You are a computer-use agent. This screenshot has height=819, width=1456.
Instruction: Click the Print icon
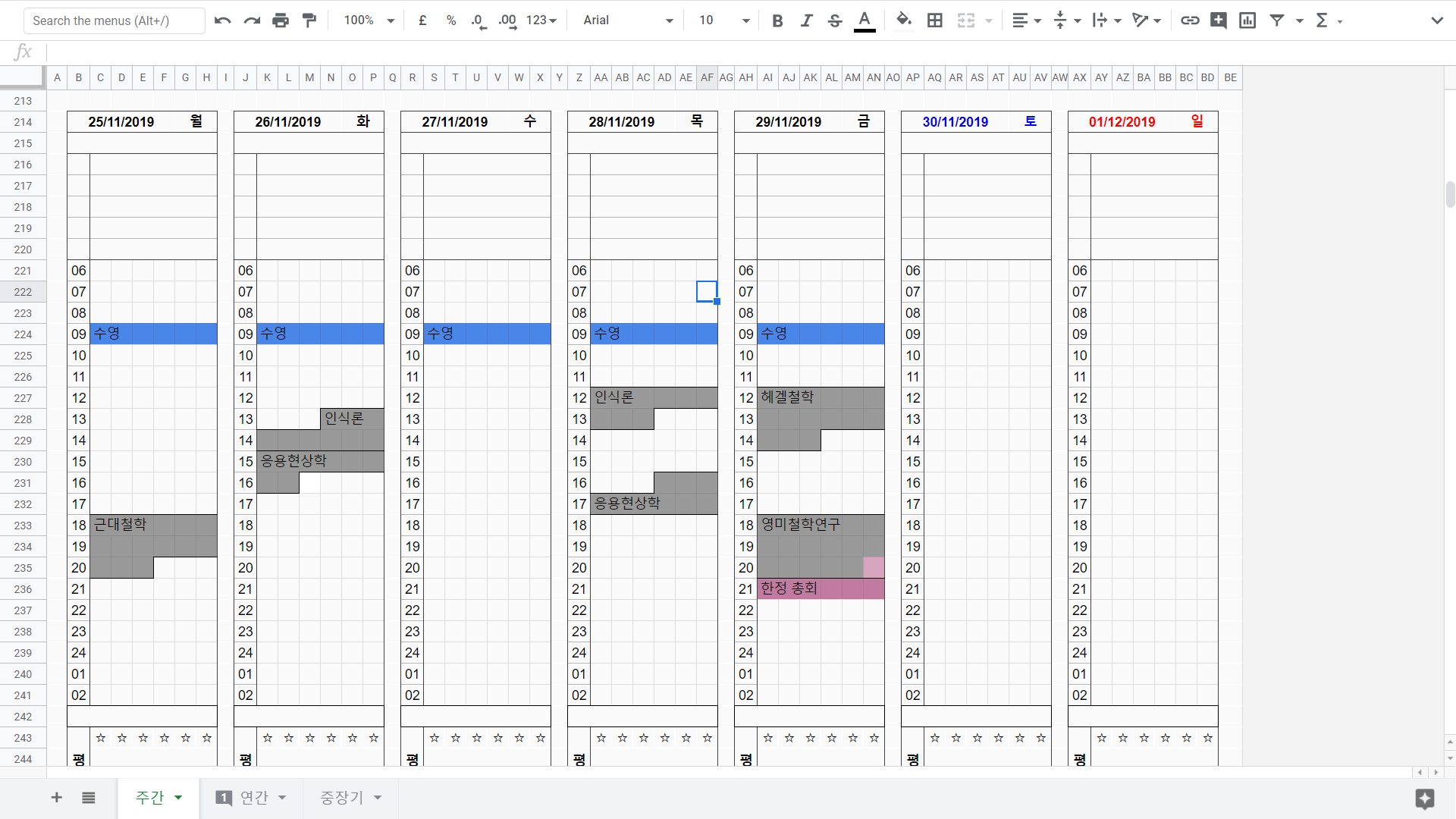tap(281, 20)
